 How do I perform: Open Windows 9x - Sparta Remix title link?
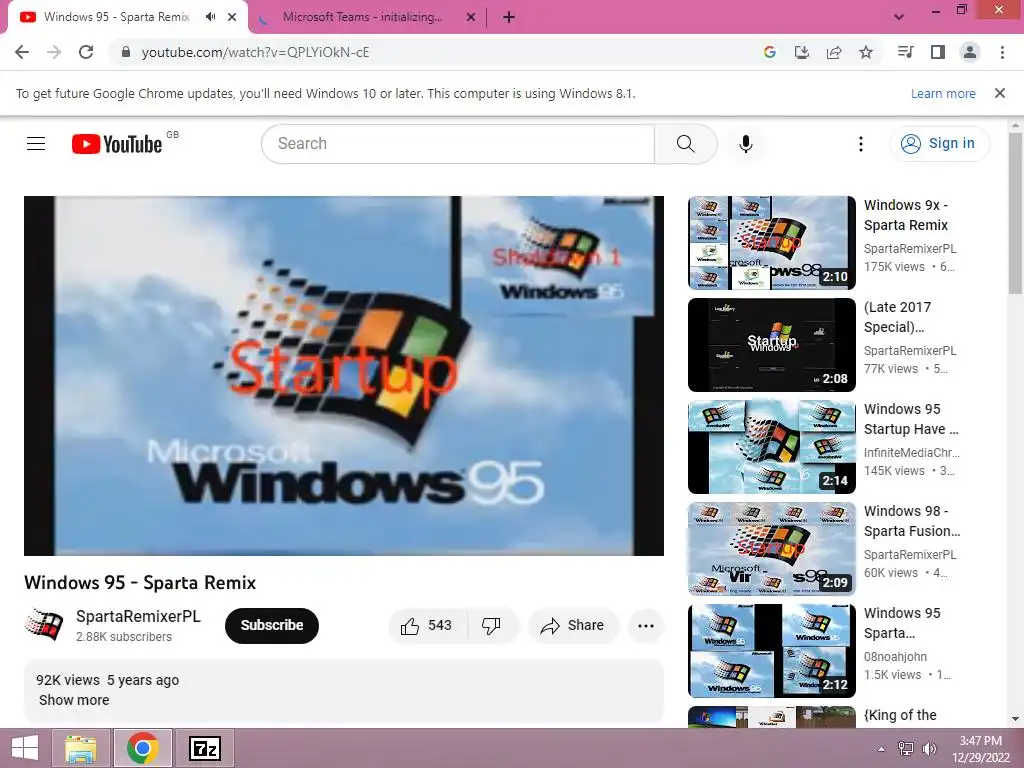(x=906, y=215)
